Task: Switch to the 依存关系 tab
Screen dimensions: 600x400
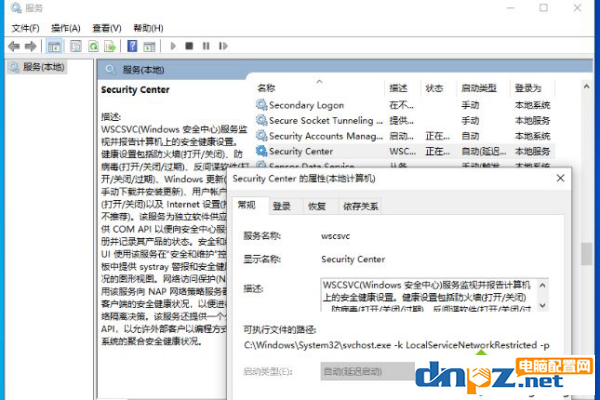Action: (360, 206)
